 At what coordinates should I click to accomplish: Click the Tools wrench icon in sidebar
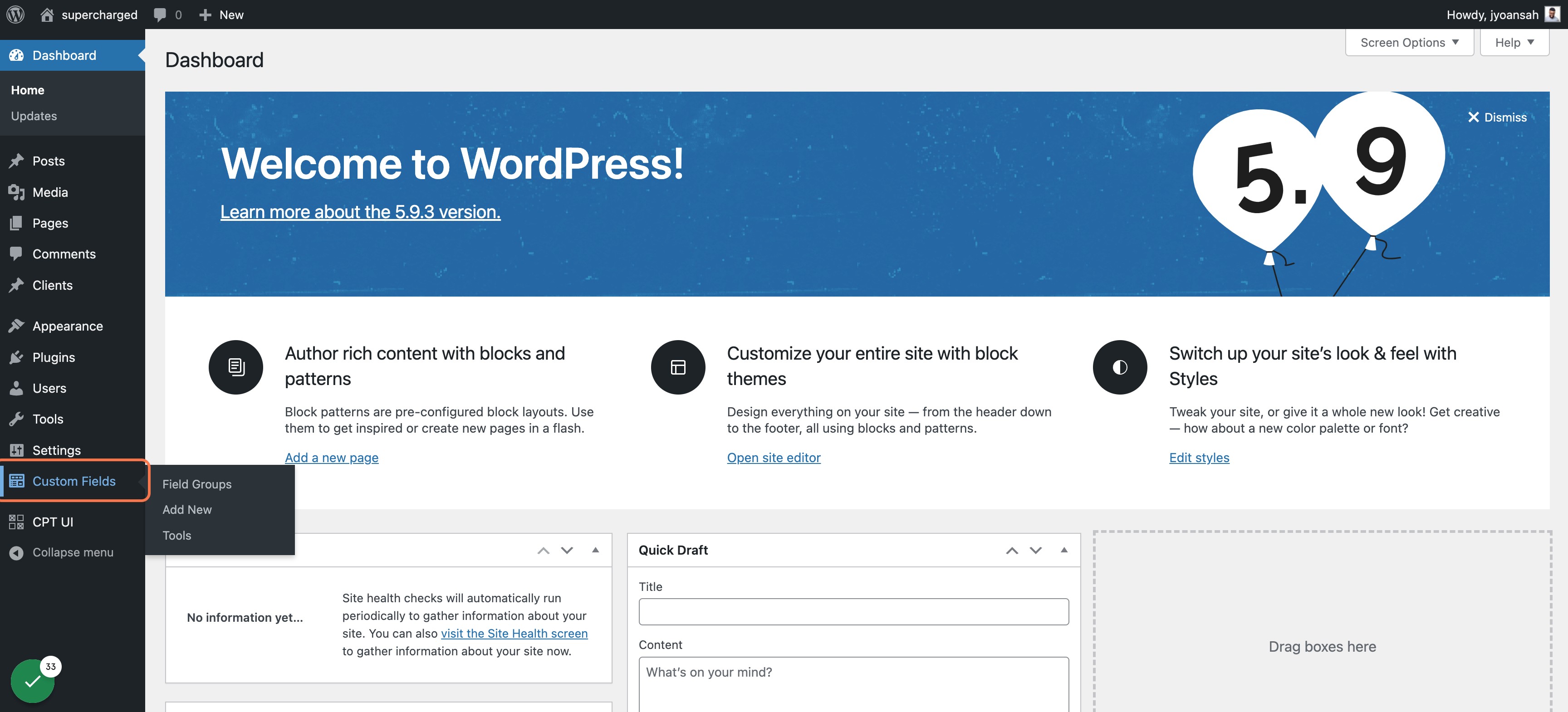pyautogui.click(x=16, y=419)
